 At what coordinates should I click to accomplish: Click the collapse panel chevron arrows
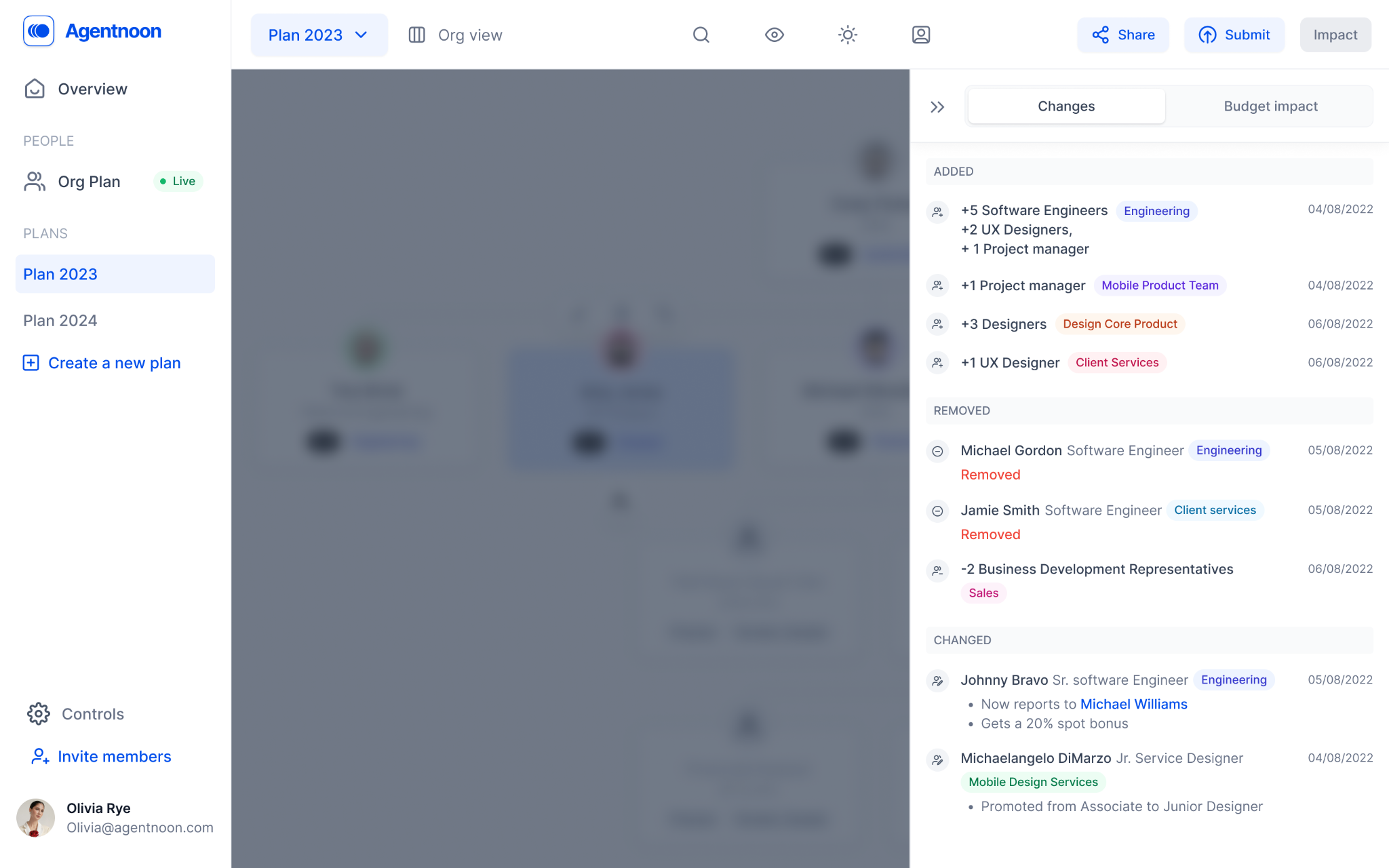938,107
